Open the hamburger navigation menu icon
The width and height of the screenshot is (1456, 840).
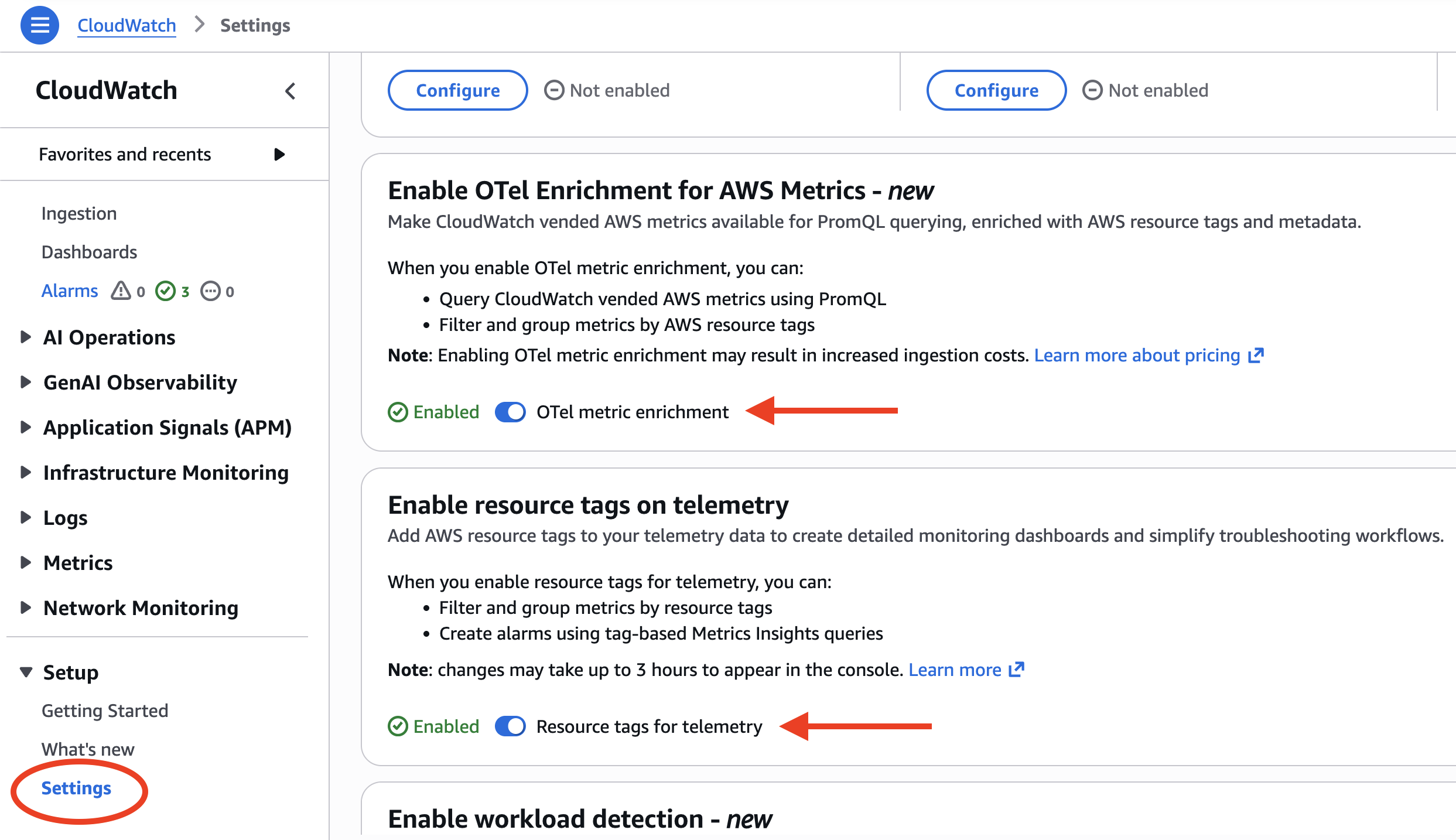coord(40,25)
